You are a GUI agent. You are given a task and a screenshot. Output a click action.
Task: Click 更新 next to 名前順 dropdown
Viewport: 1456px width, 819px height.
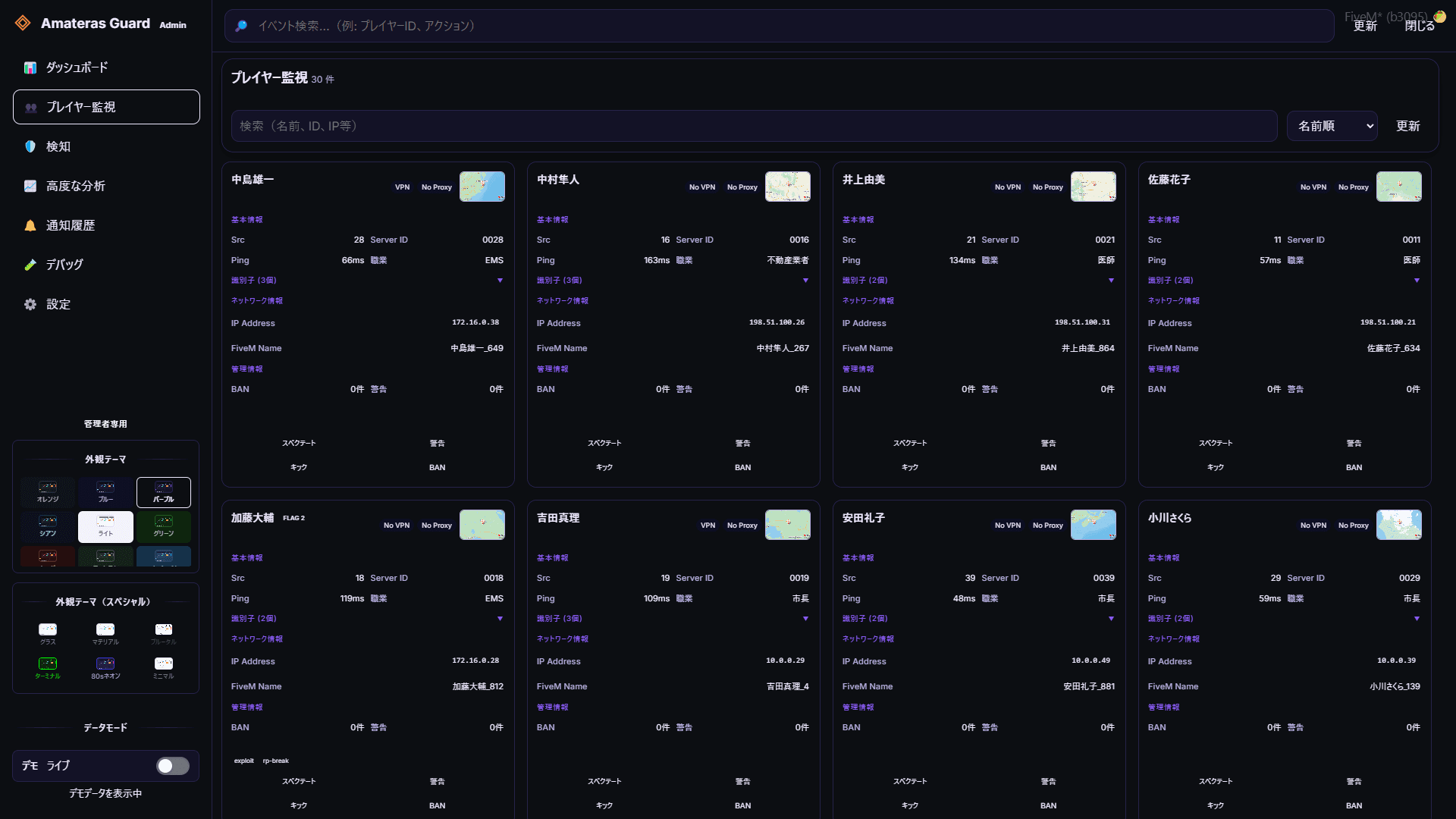[1408, 126]
